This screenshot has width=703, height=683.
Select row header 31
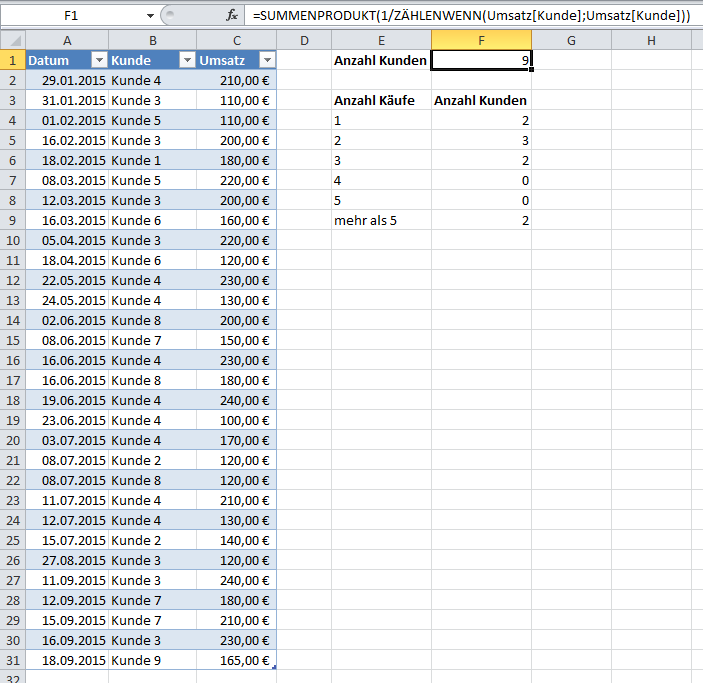(x=13, y=660)
